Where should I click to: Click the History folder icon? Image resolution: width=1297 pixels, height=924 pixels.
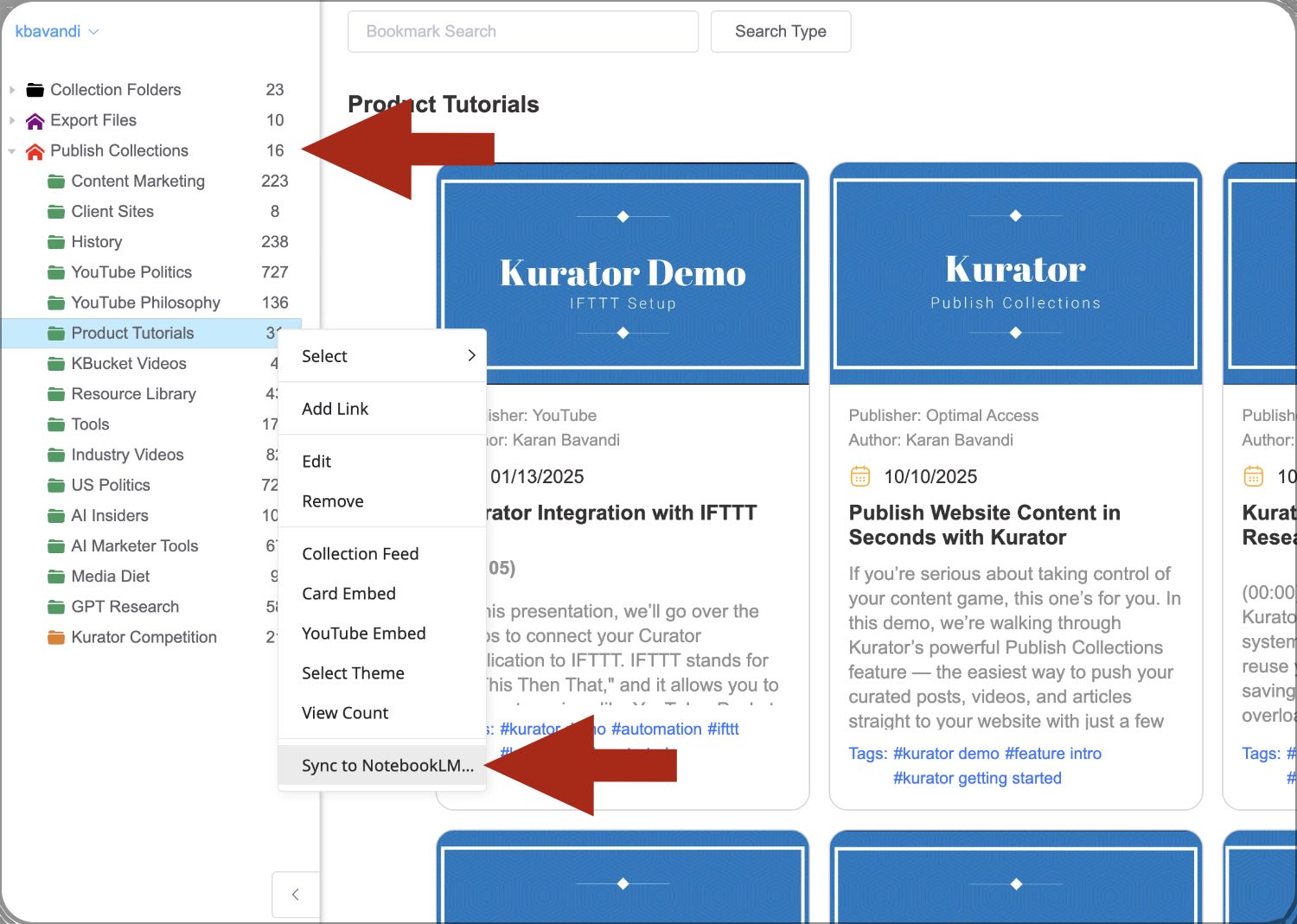click(x=56, y=242)
